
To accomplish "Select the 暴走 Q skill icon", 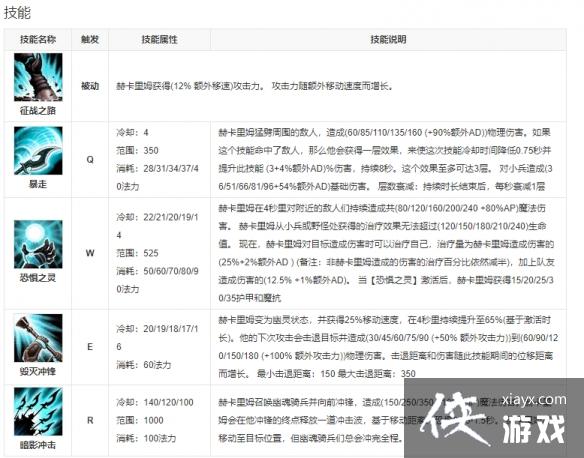I will pos(38,151).
